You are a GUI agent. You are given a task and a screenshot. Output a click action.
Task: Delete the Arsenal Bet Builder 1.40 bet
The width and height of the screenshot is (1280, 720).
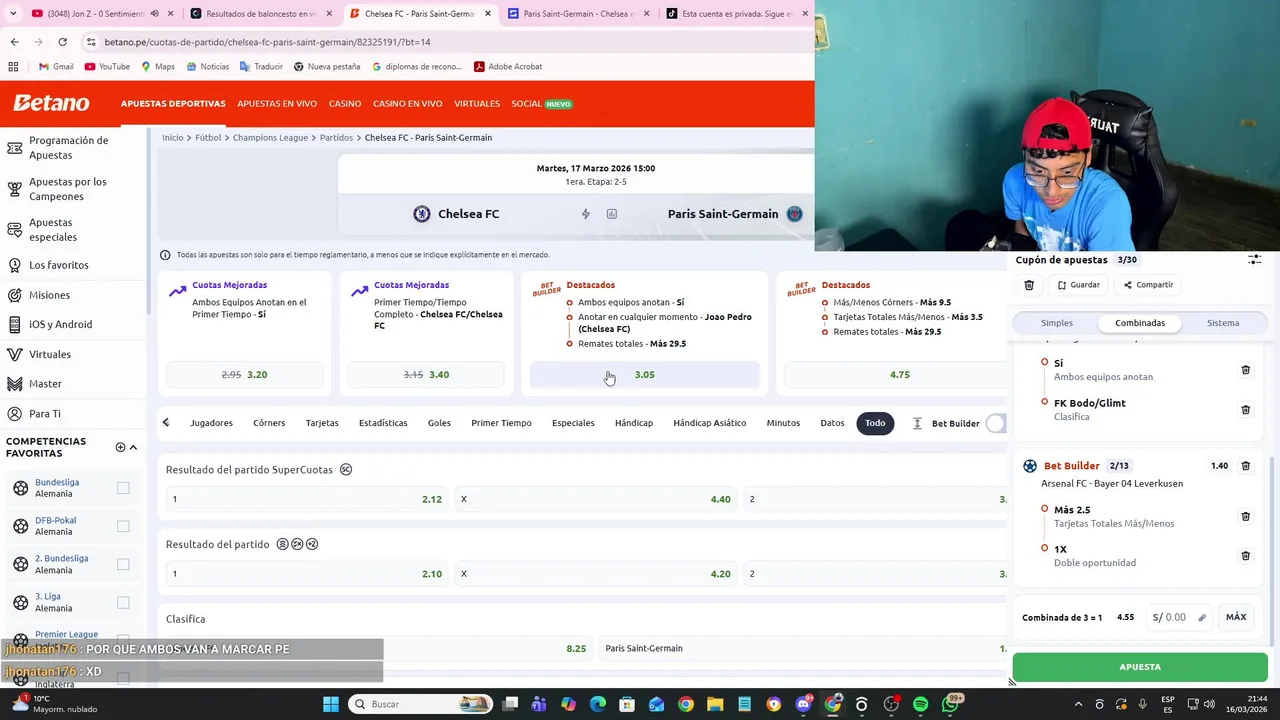pyautogui.click(x=1245, y=466)
